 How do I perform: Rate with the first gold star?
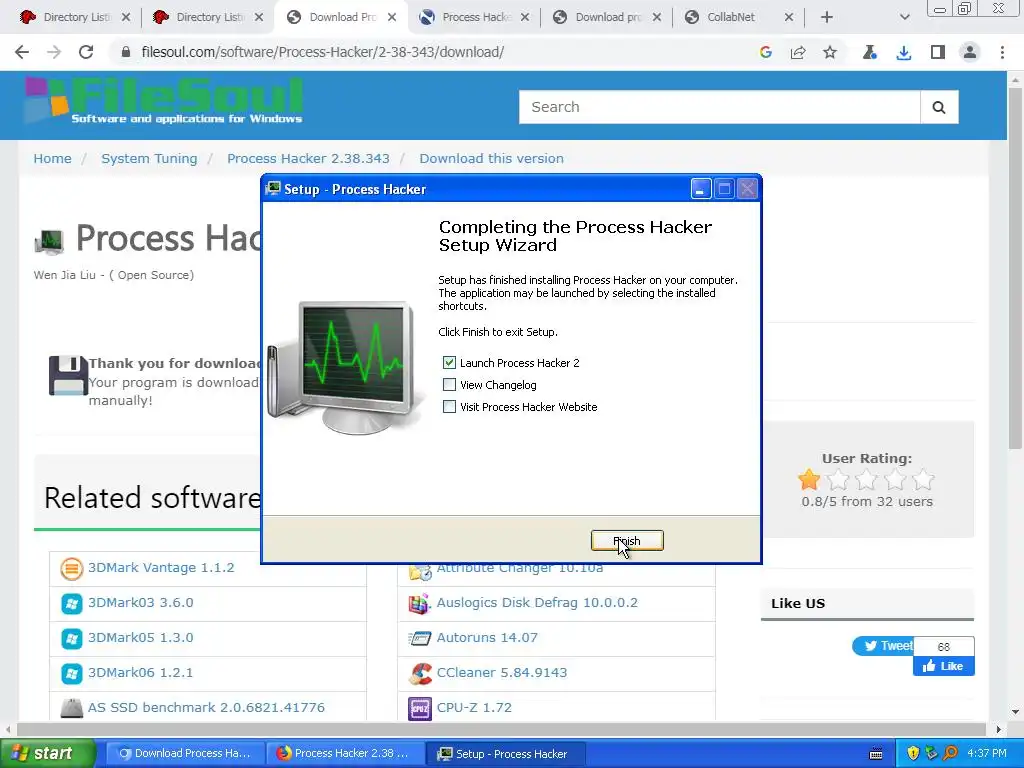point(809,480)
